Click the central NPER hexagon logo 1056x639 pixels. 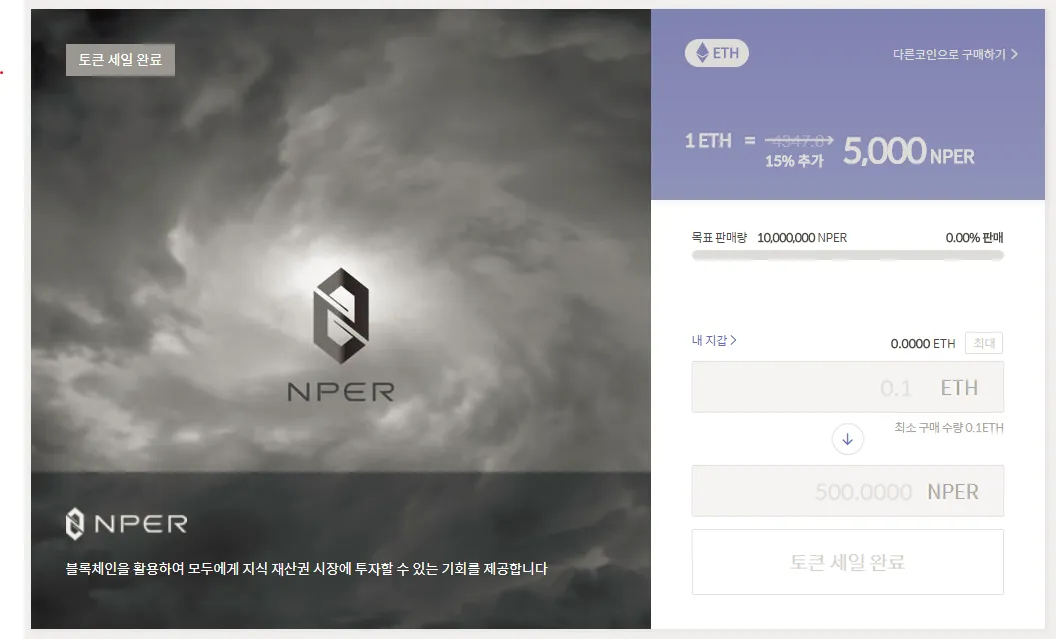point(341,316)
